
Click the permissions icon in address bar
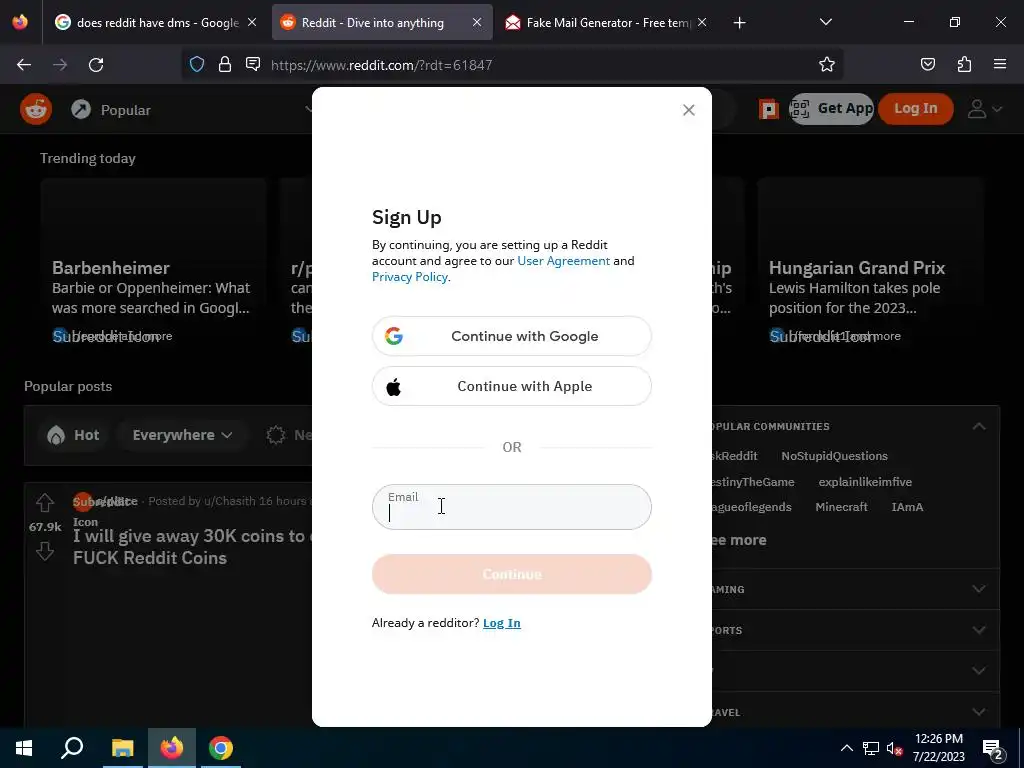point(253,64)
